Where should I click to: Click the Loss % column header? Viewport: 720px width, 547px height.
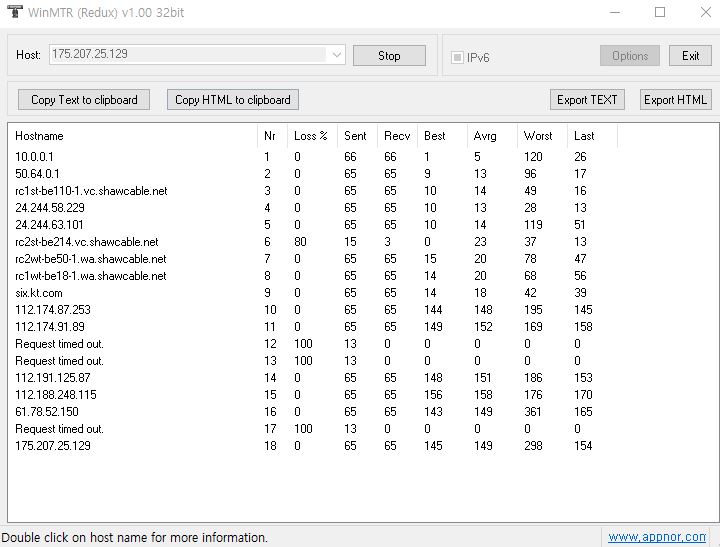(311, 136)
